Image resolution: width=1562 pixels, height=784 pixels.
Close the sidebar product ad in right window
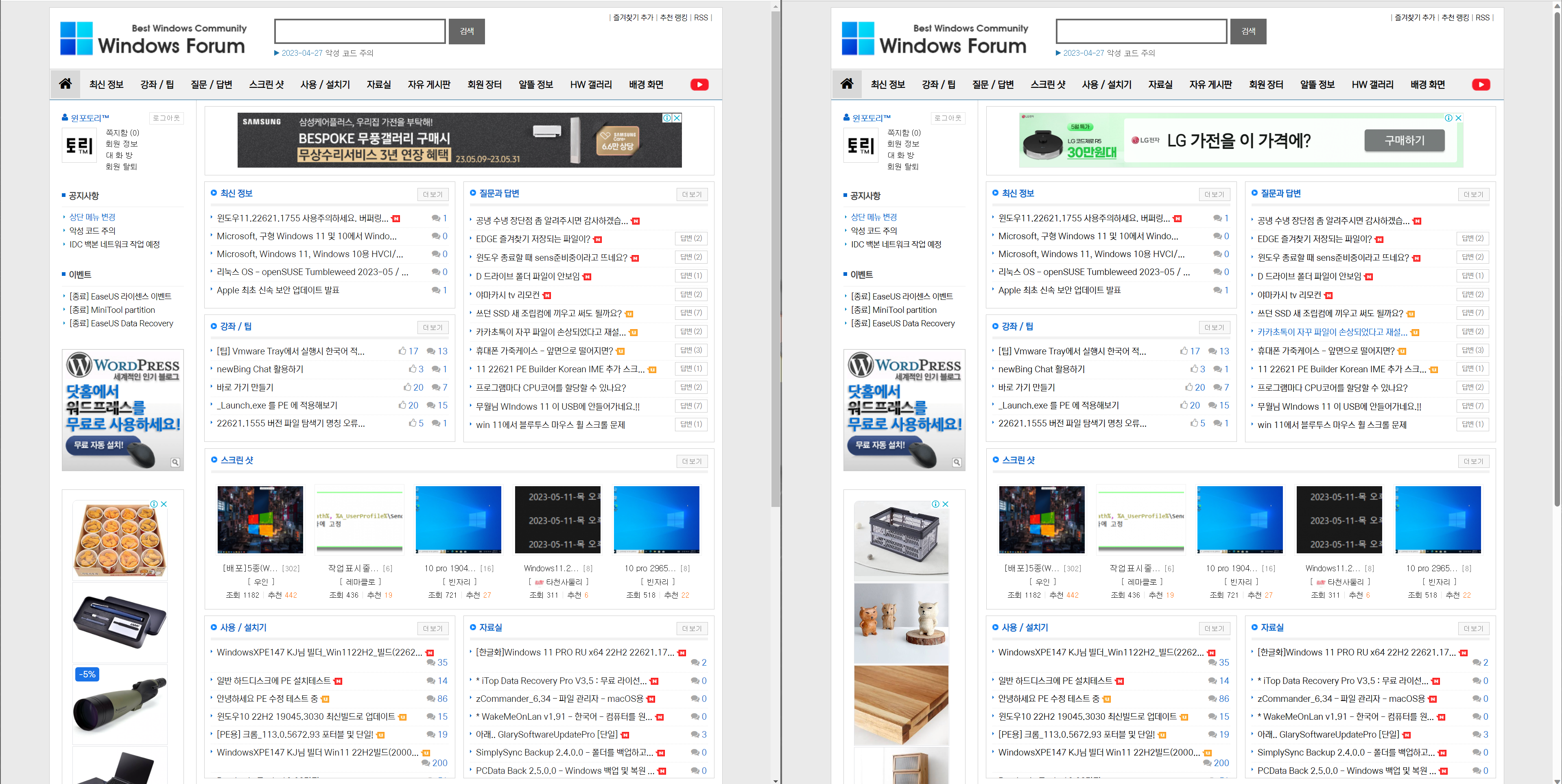[x=945, y=504]
